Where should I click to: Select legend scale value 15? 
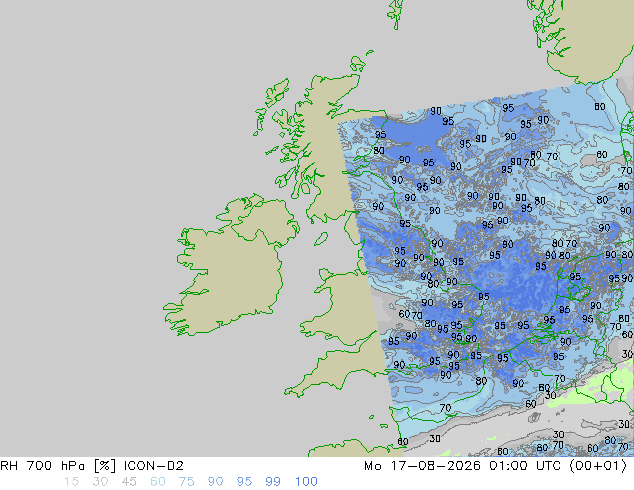pyautogui.click(x=71, y=482)
